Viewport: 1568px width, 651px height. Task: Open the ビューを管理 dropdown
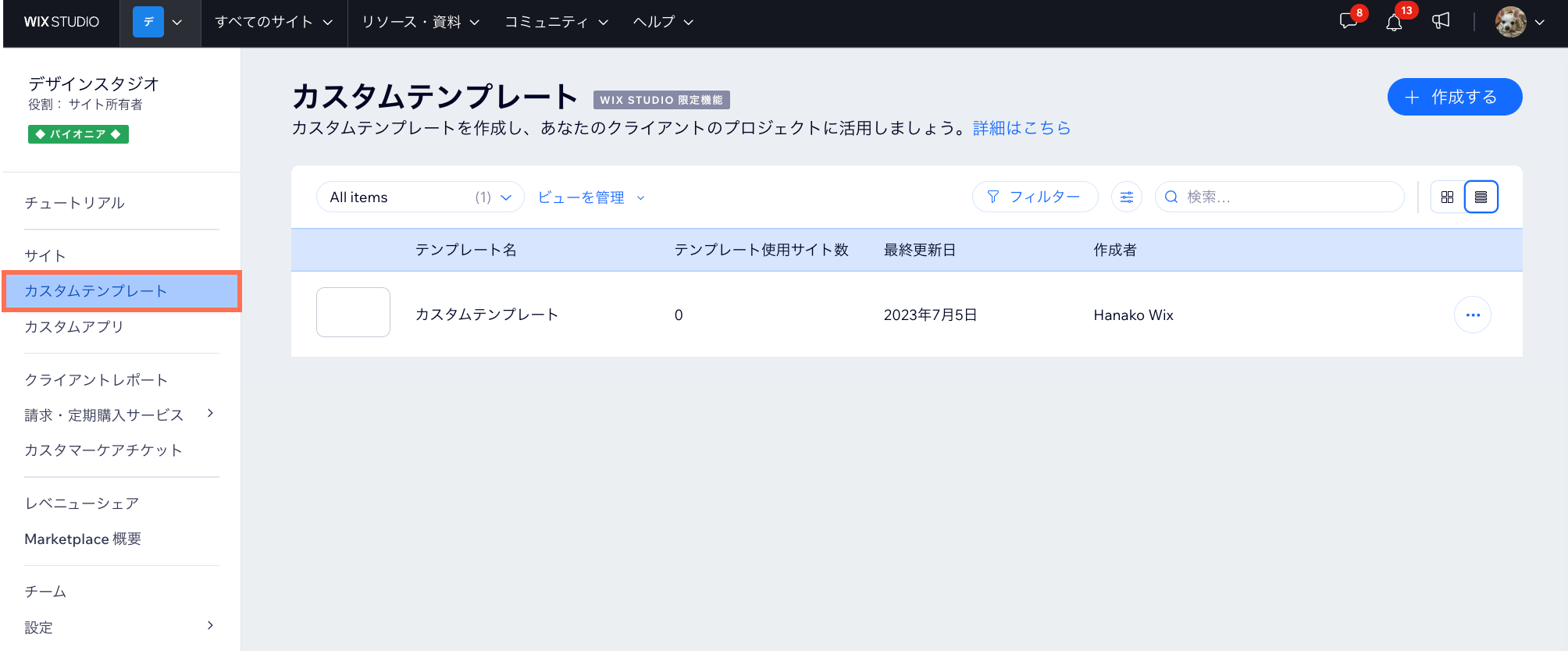(591, 197)
